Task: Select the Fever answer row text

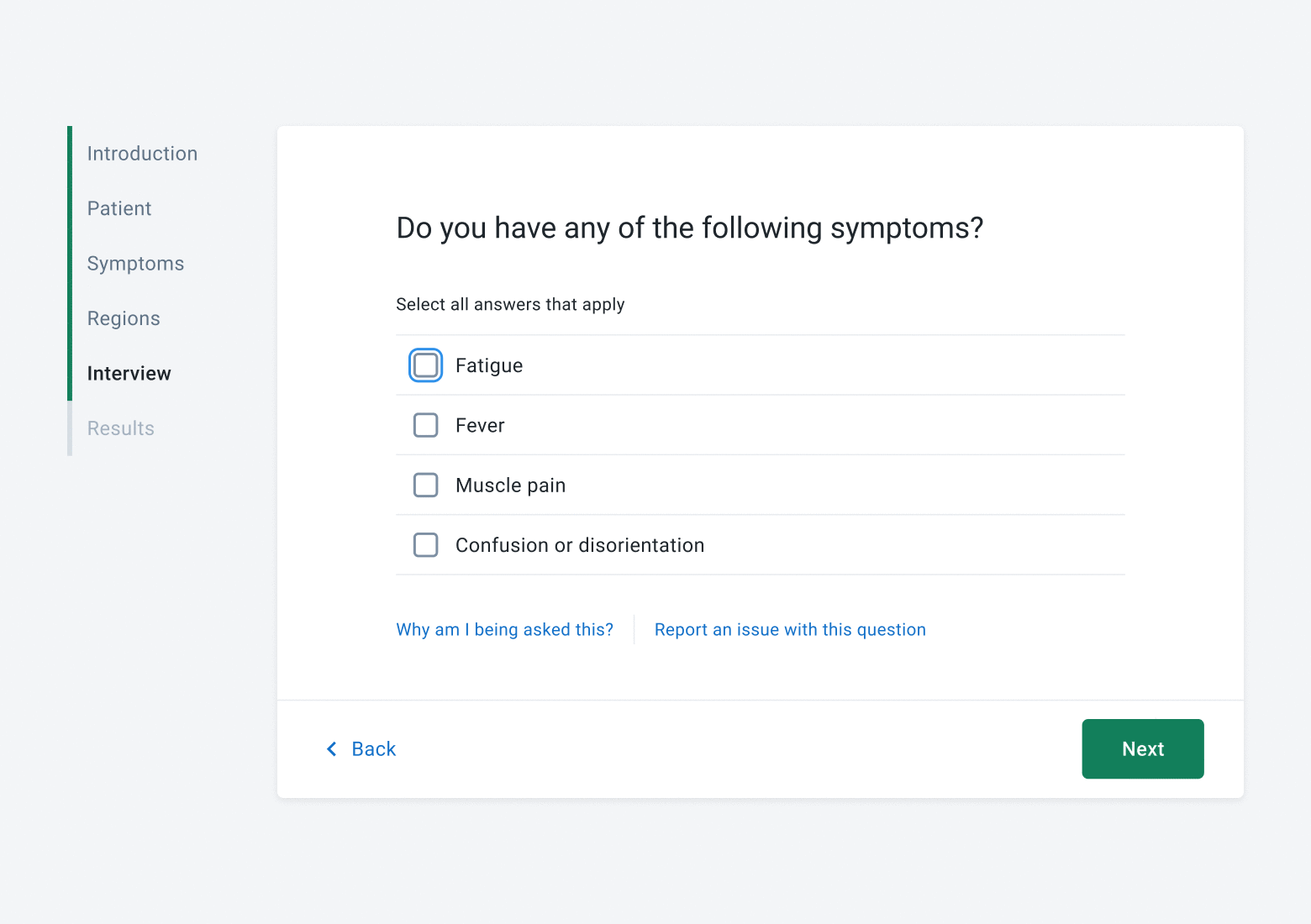Action: (480, 425)
